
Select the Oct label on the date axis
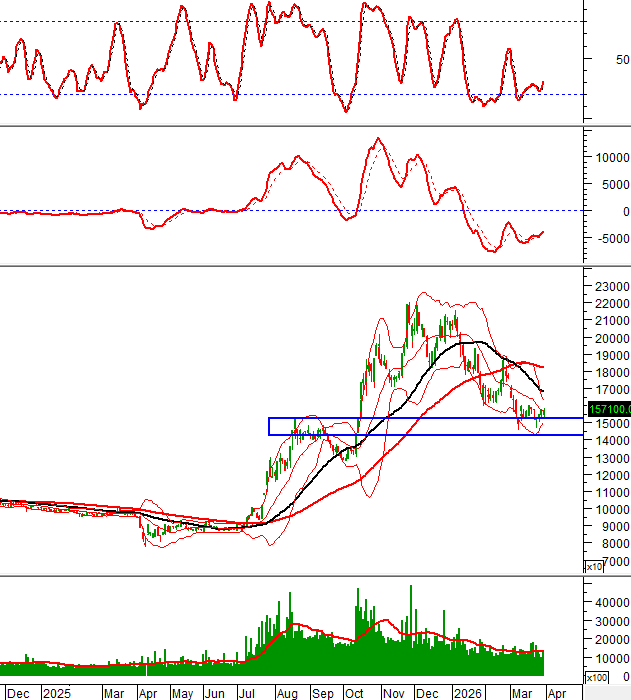pos(355,692)
